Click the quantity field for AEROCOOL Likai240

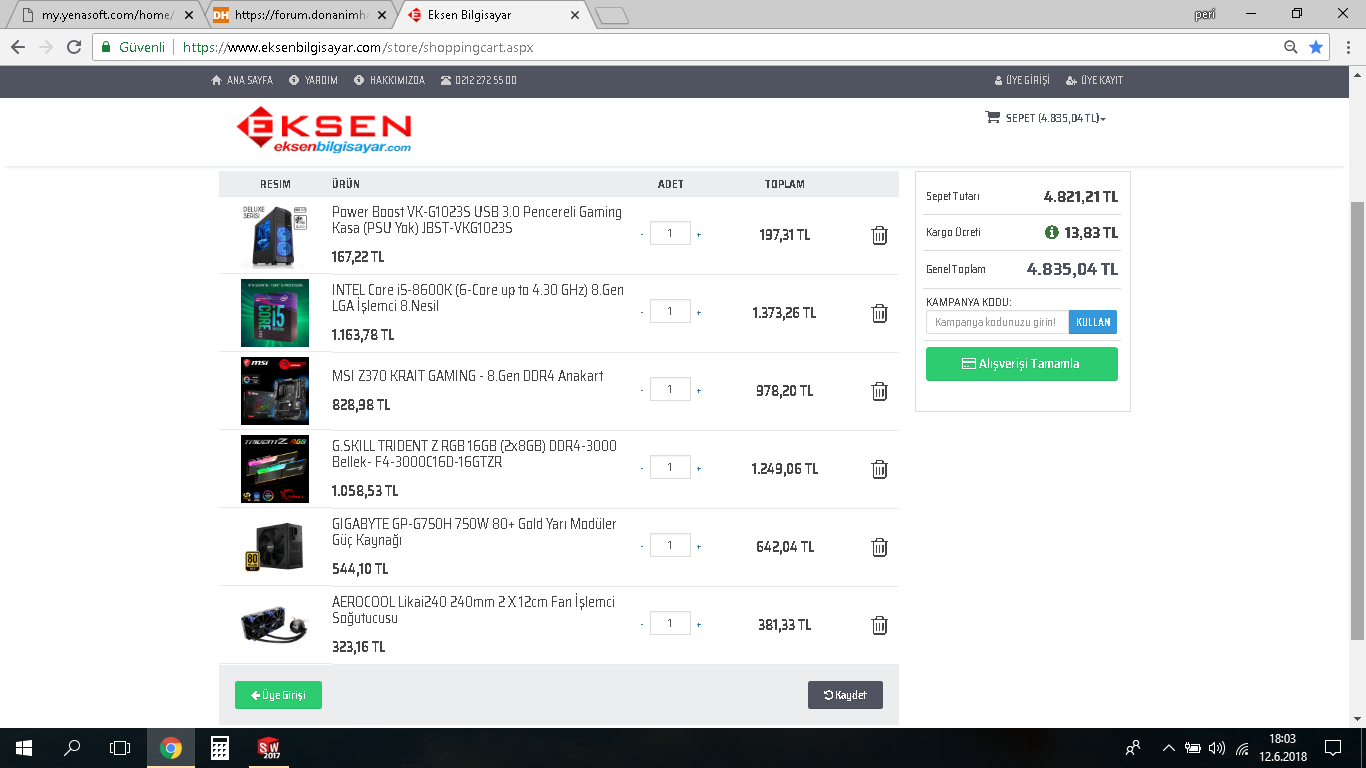[670, 623]
